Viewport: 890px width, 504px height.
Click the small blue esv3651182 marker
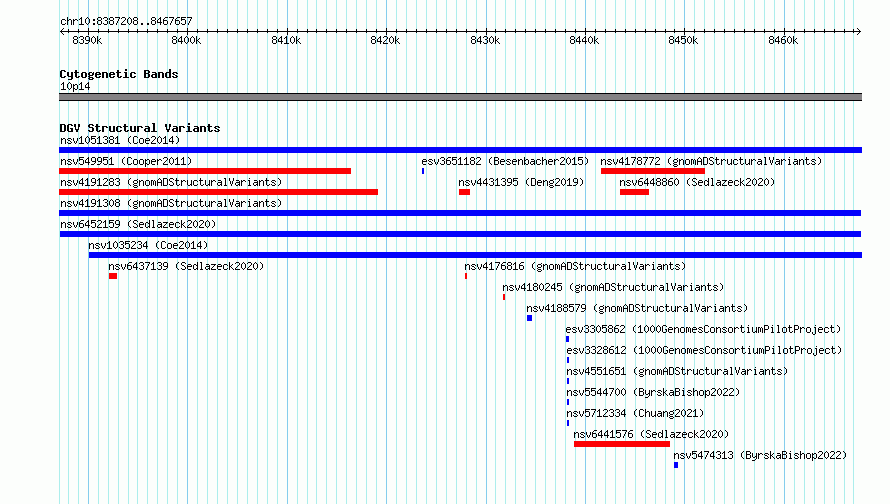tap(423, 171)
